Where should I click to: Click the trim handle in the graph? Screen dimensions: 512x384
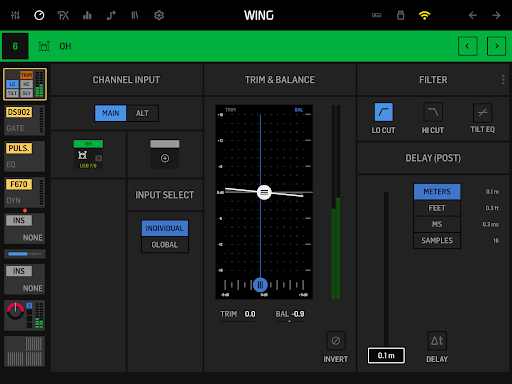(264, 192)
